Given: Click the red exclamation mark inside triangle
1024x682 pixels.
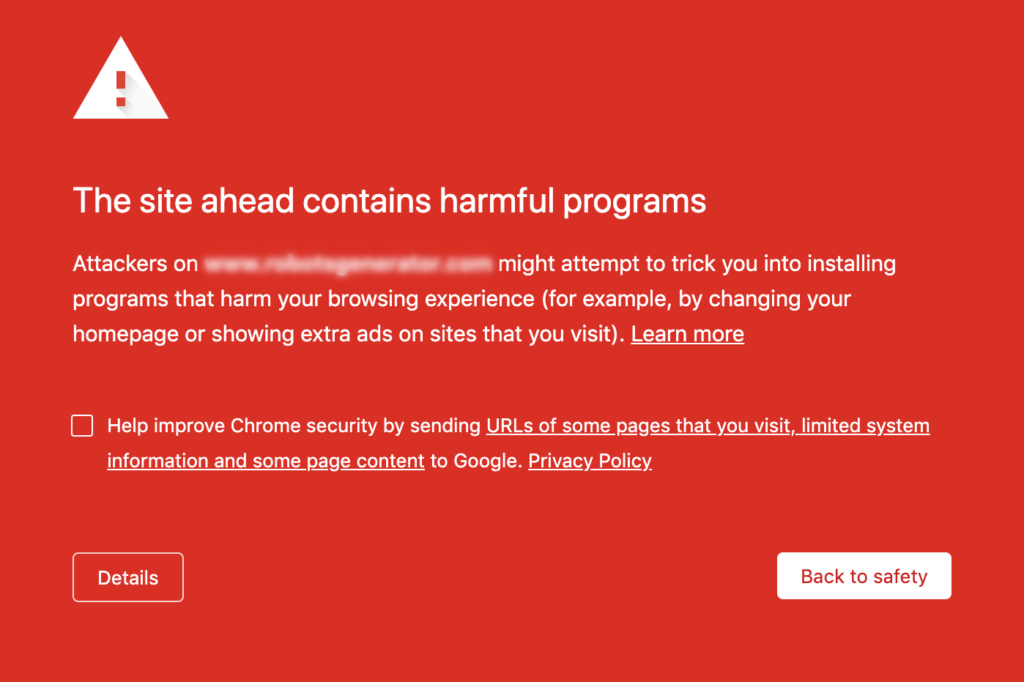Looking at the screenshot, I should coord(121,89).
